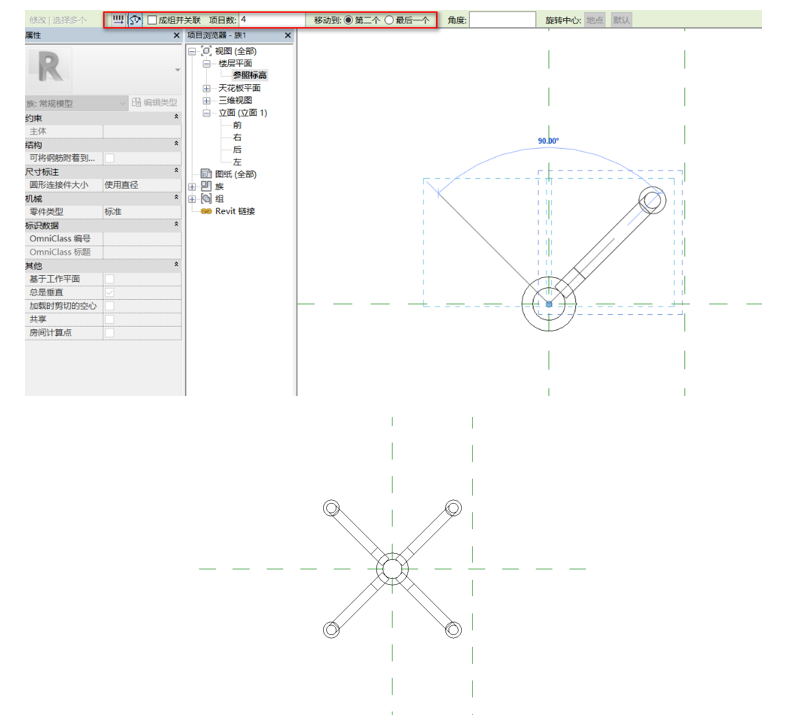Select 天花板平面 in project browser
Viewport: 797px width, 722px height.
pyautogui.click(x=239, y=88)
